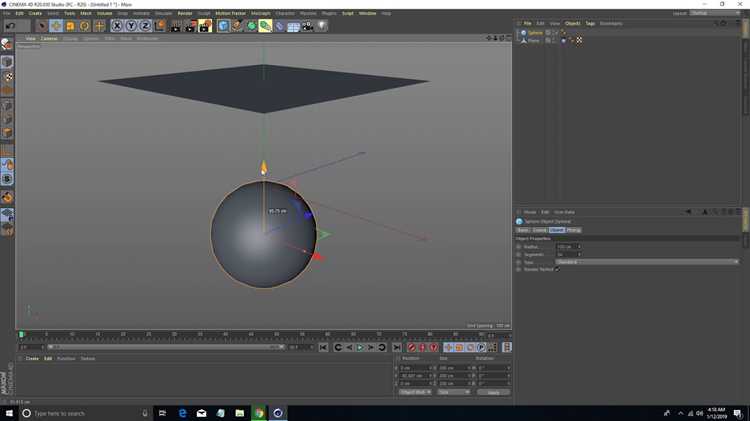The width and height of the screenshot is (750, 421).
Task: Open the Size mode dropdown
Action: [x=453, y=392]
